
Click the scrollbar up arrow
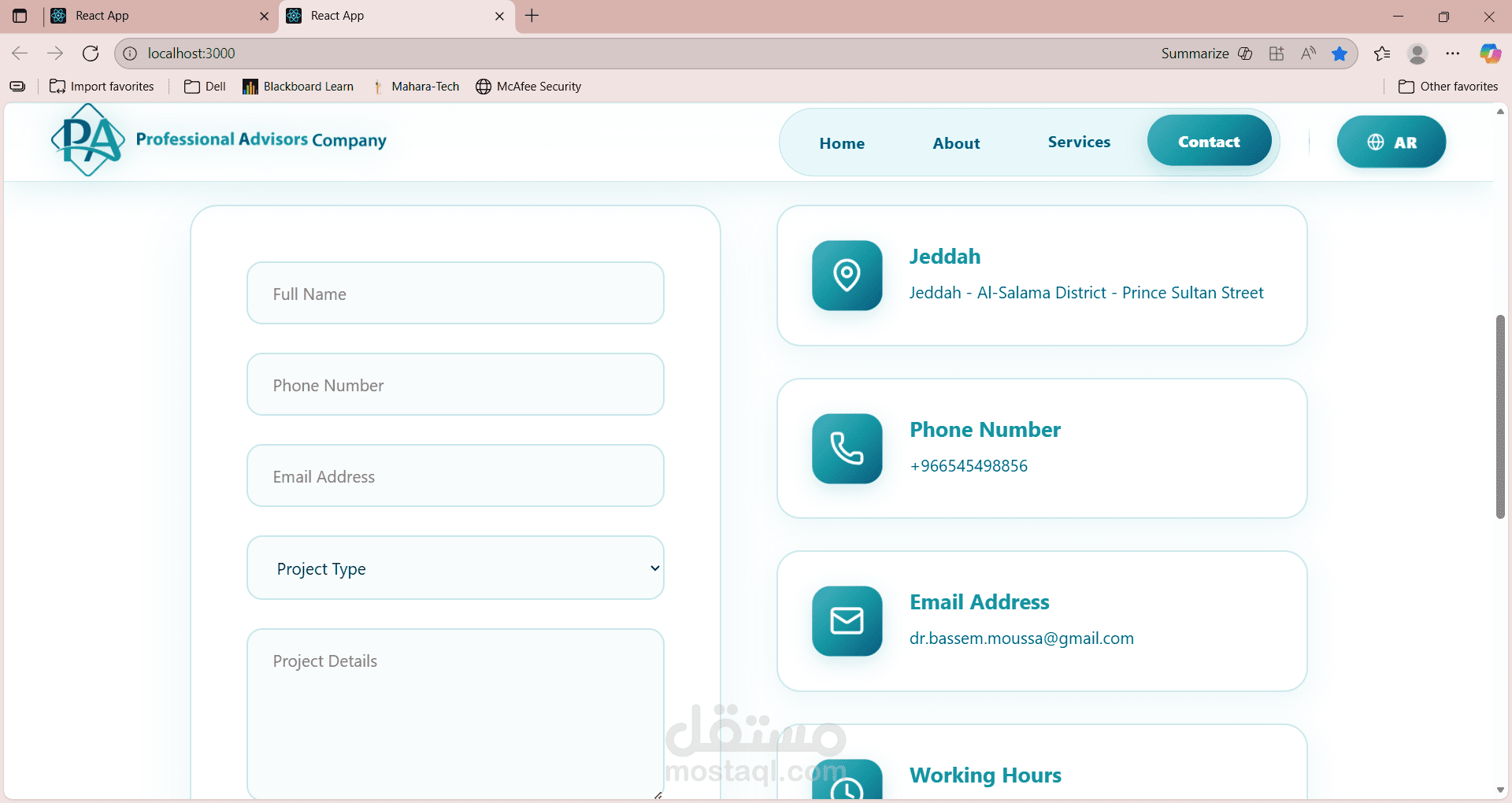coord(1500,112)
